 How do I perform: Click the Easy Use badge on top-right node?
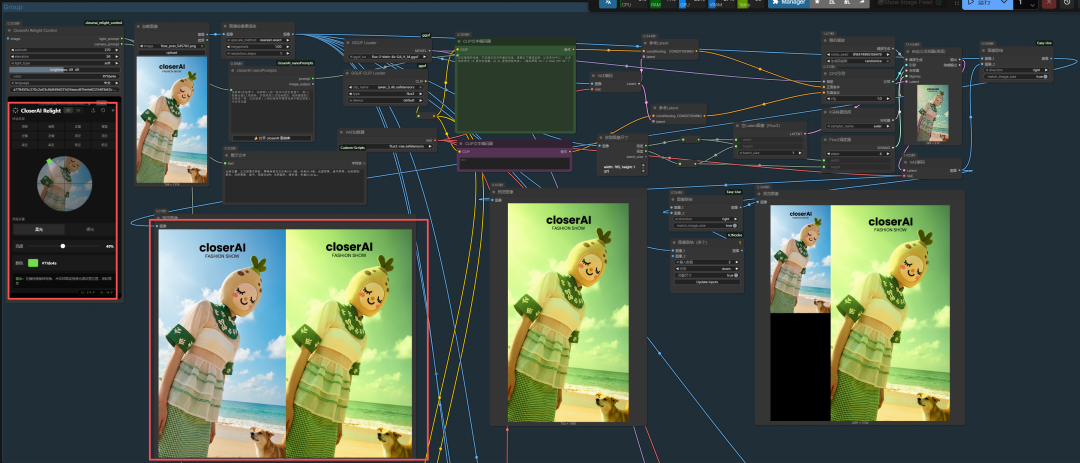click(x=1043, y=43)
